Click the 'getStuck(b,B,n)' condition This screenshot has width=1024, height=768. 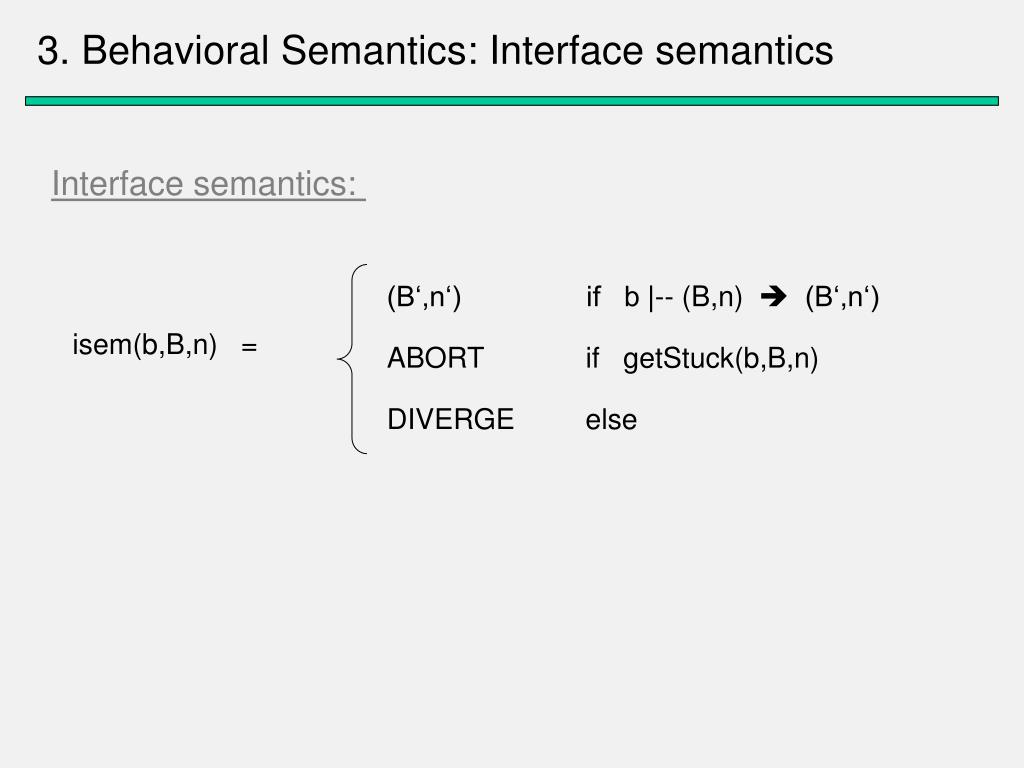[x=720, y=359]
